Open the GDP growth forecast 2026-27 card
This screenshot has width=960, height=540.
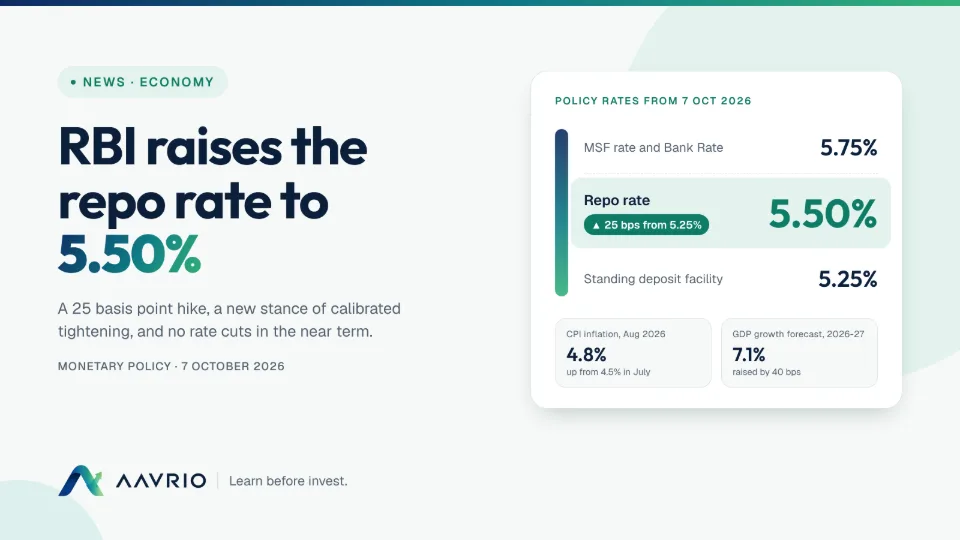point(799,353)
